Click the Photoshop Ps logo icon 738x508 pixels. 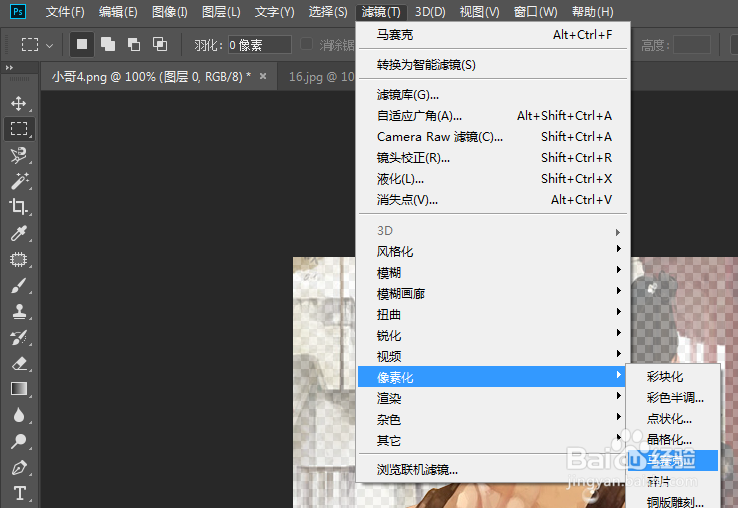[x=18, y=11]
